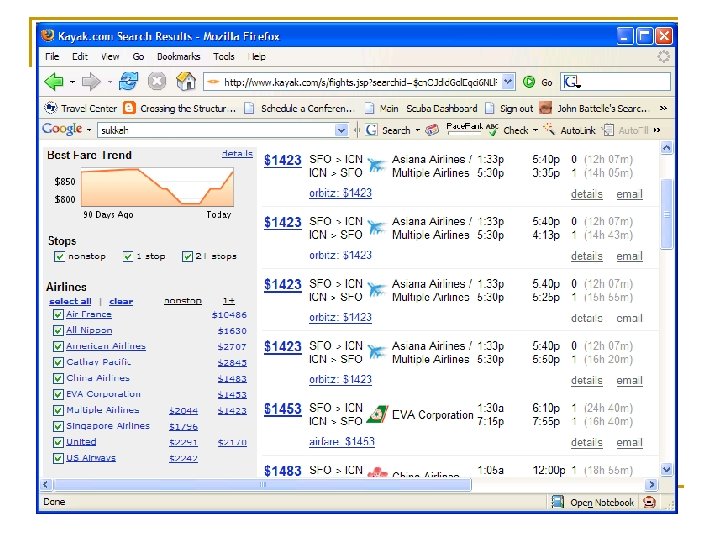Click the Stop loading icon
This screenshot has width=720, height=540.
[x=157, y=82]
